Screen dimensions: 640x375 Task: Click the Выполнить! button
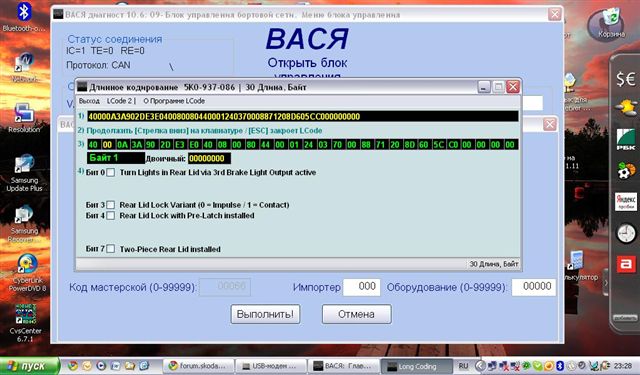tap(265, 314)
